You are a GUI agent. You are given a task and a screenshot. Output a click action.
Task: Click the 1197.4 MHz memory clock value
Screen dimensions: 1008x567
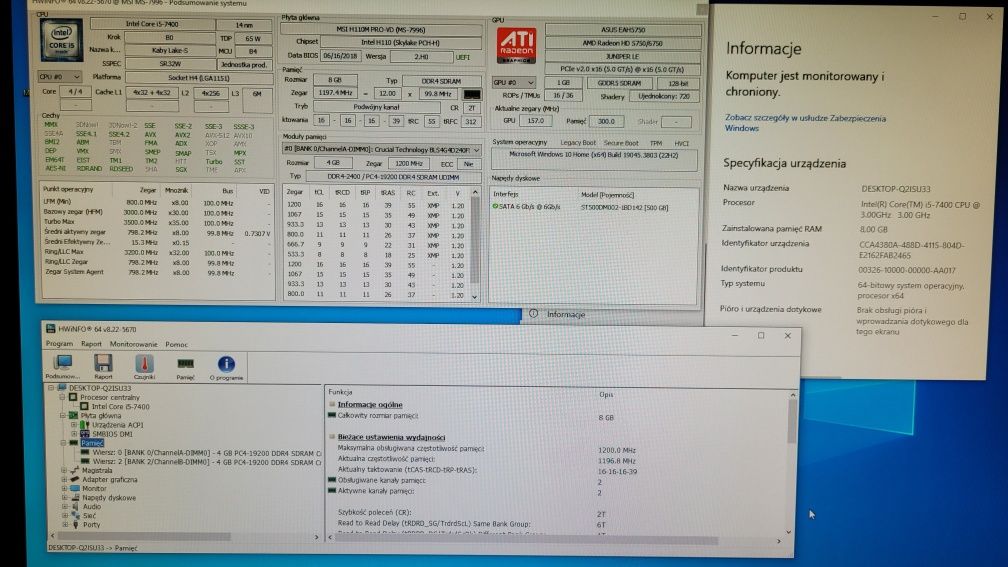click(335, 93)
